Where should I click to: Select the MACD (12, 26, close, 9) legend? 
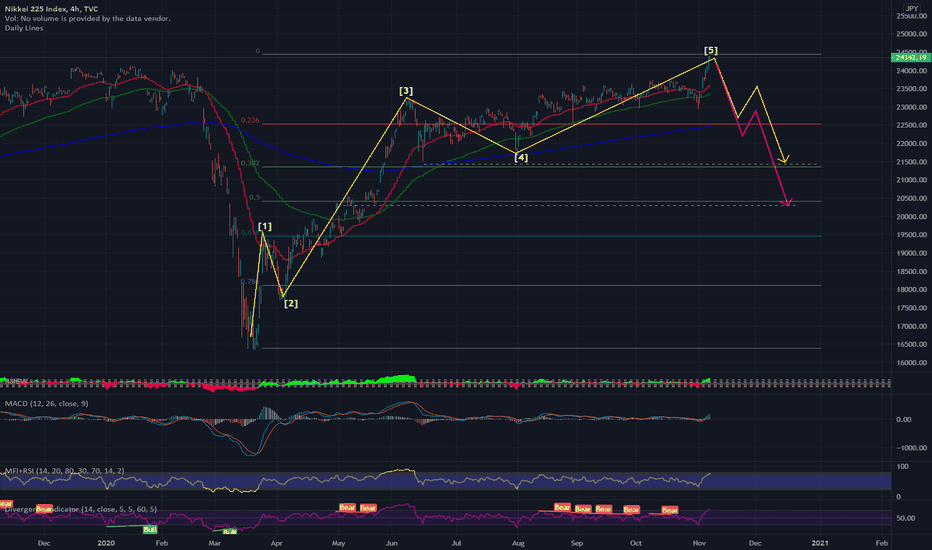coord(46,404)
